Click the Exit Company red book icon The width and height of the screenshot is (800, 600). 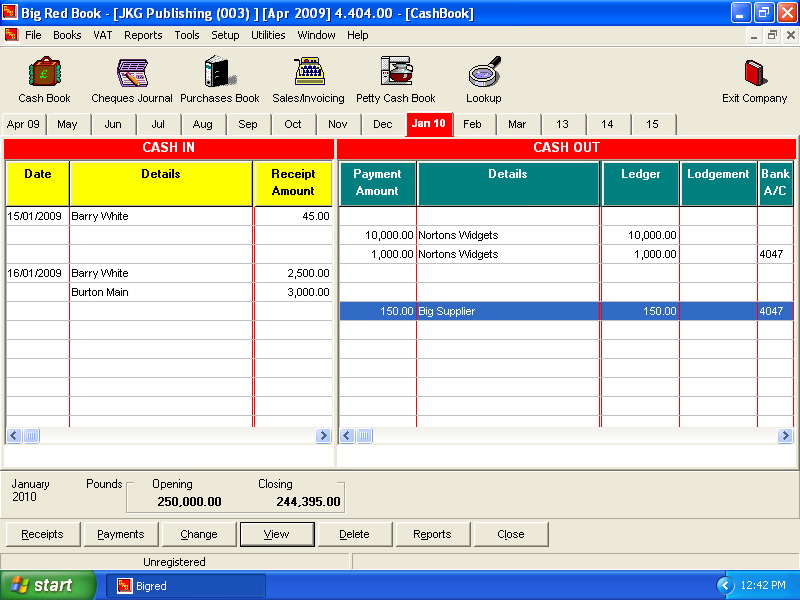point(755,73)
